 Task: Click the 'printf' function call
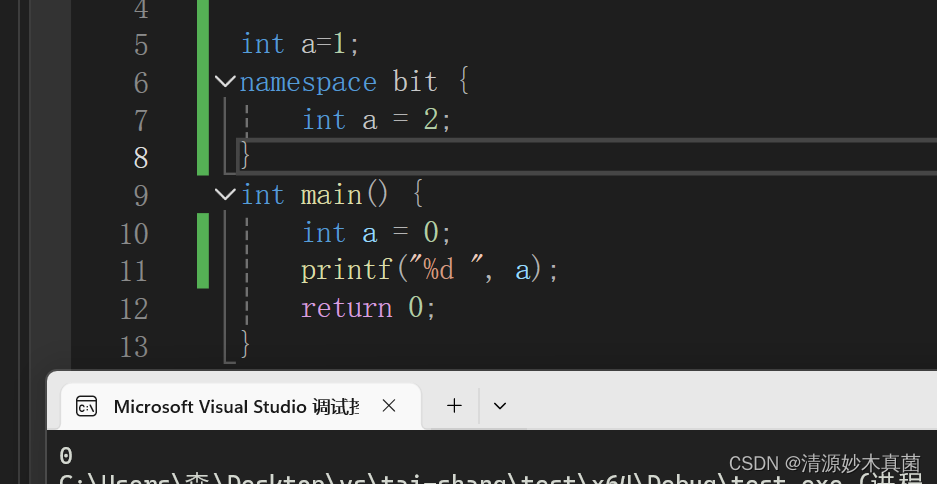pyautogui.click(x=347, y=270)
